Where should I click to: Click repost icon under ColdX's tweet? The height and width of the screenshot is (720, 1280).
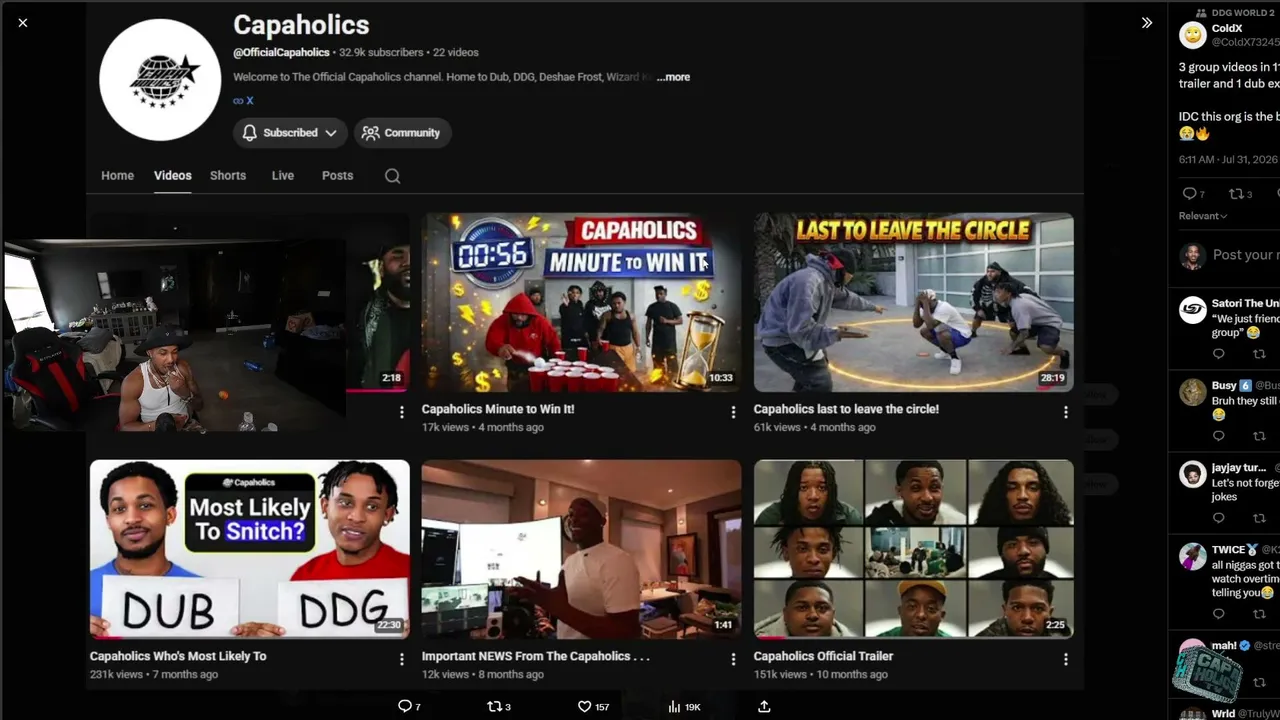[x=1236, y=194]
